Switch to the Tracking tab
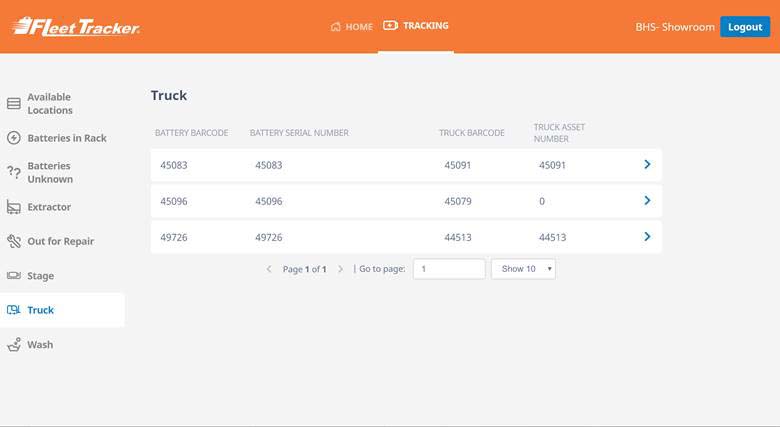Viewport: 780px width, 427px height. [x=416, y=26]
